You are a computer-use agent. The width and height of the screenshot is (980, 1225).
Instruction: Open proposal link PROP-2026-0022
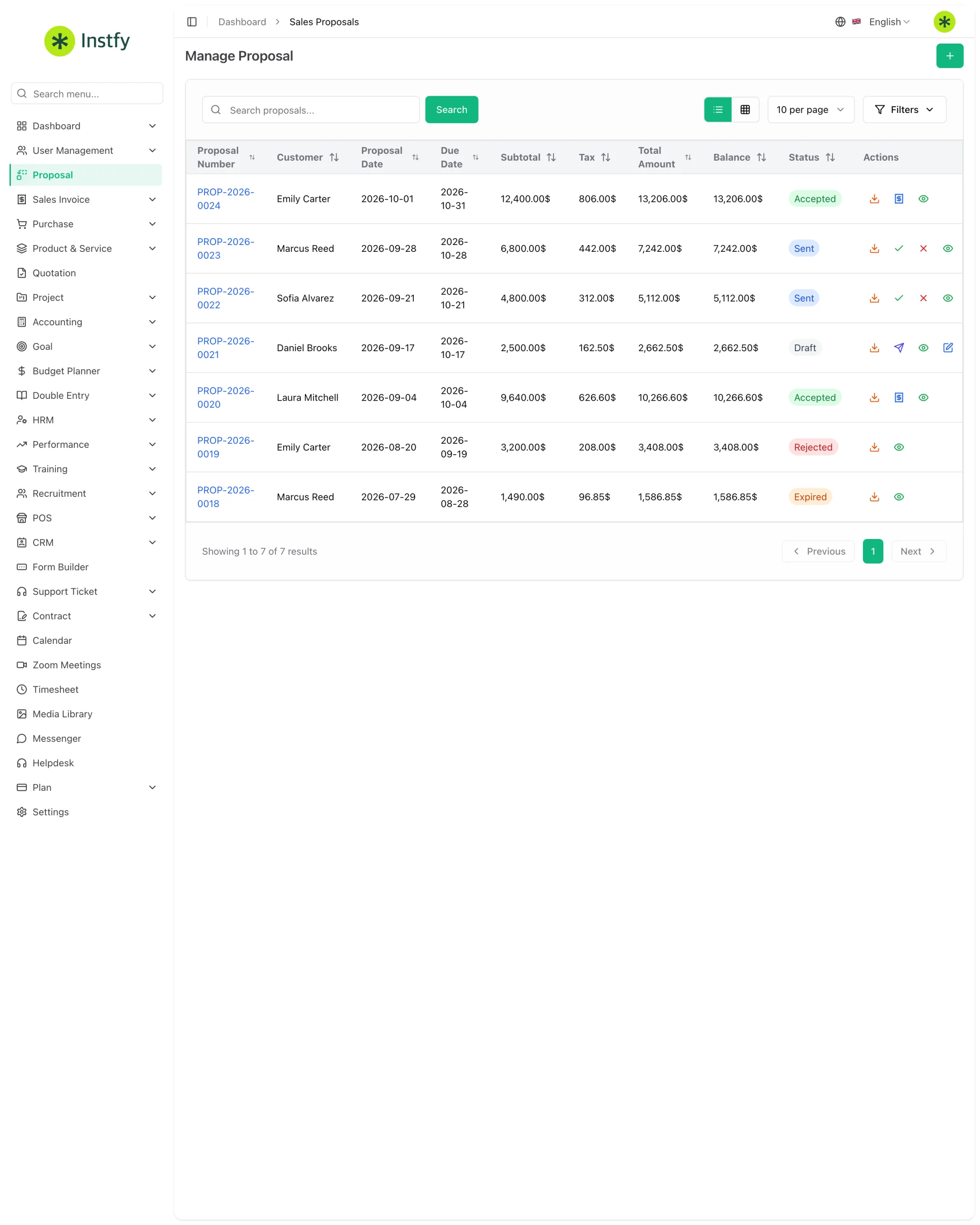[x=225, y=298]
